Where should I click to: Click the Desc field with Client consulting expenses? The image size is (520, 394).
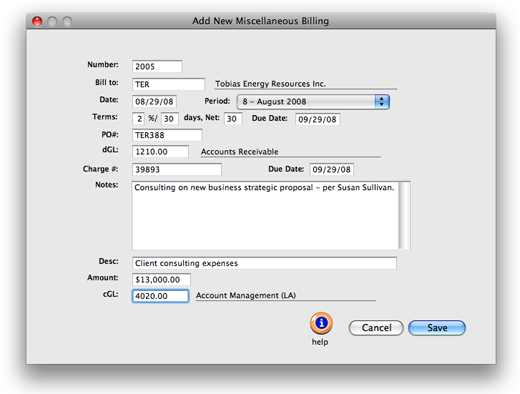pyautogui.click(x=264, y=263)
